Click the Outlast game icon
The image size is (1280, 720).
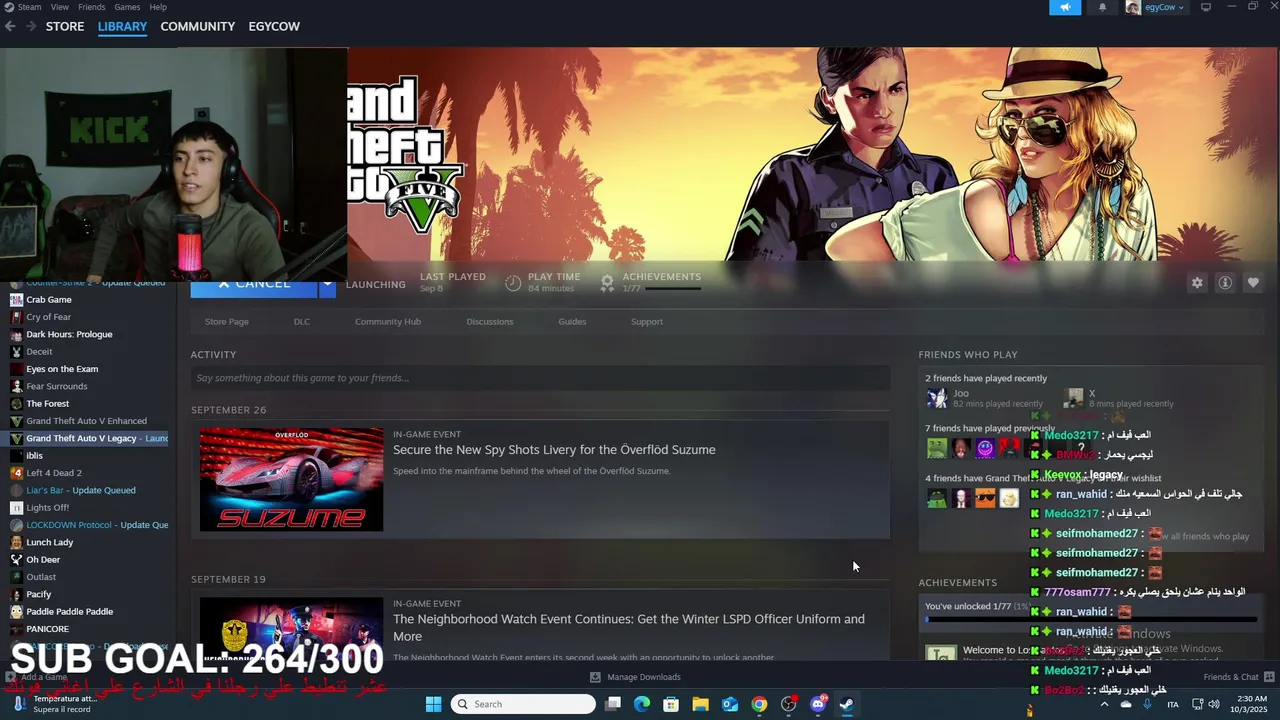[16, 577]
